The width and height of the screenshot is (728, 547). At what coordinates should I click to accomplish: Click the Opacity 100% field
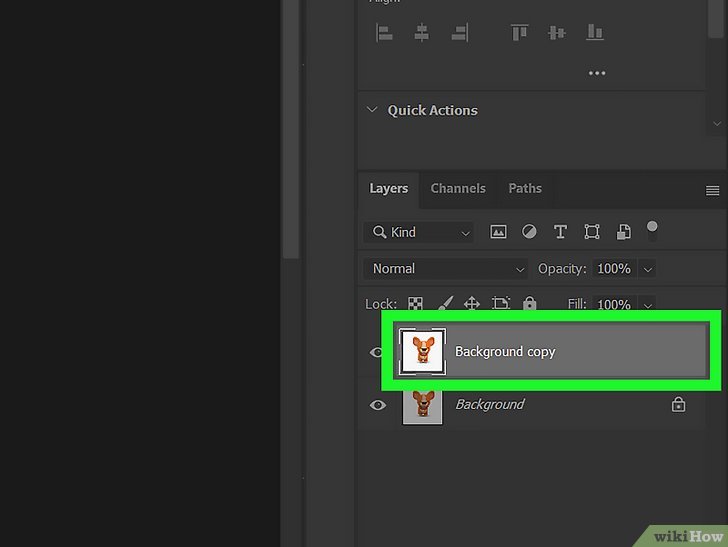(x=614, y=269)
